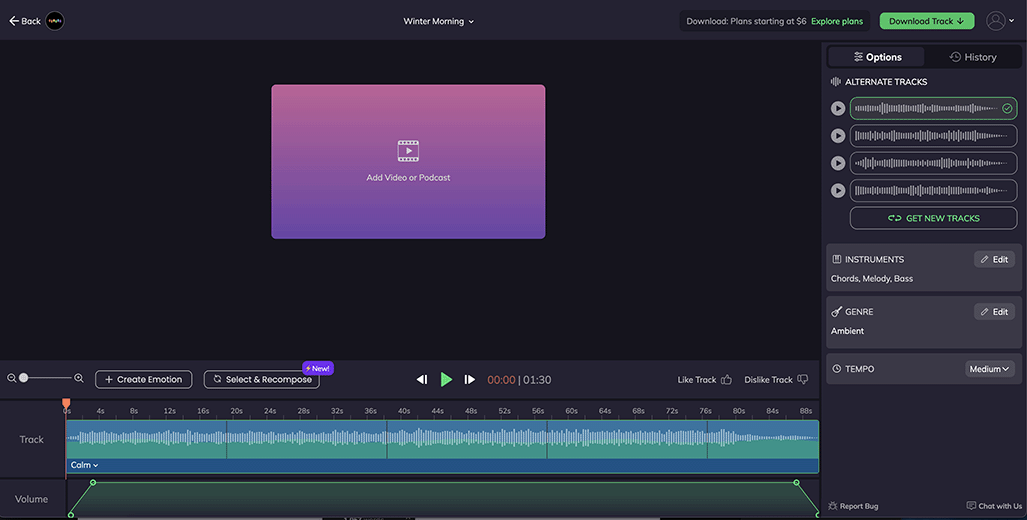Select the fourth alternate track waveform
The width and height of the screenshot is (1027, 520).
[933, 191]
